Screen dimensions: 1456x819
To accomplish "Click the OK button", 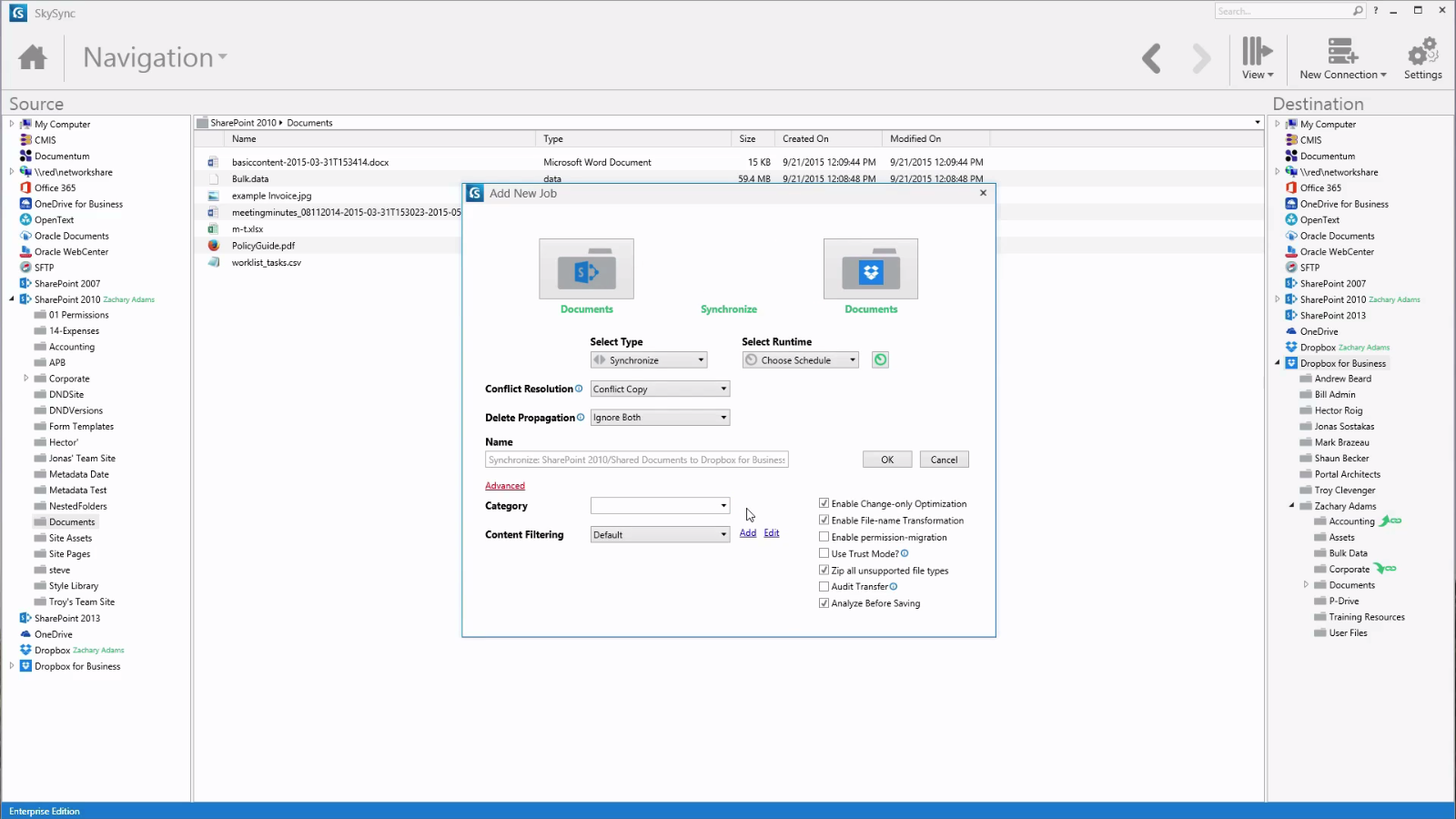I will (887, 460).
